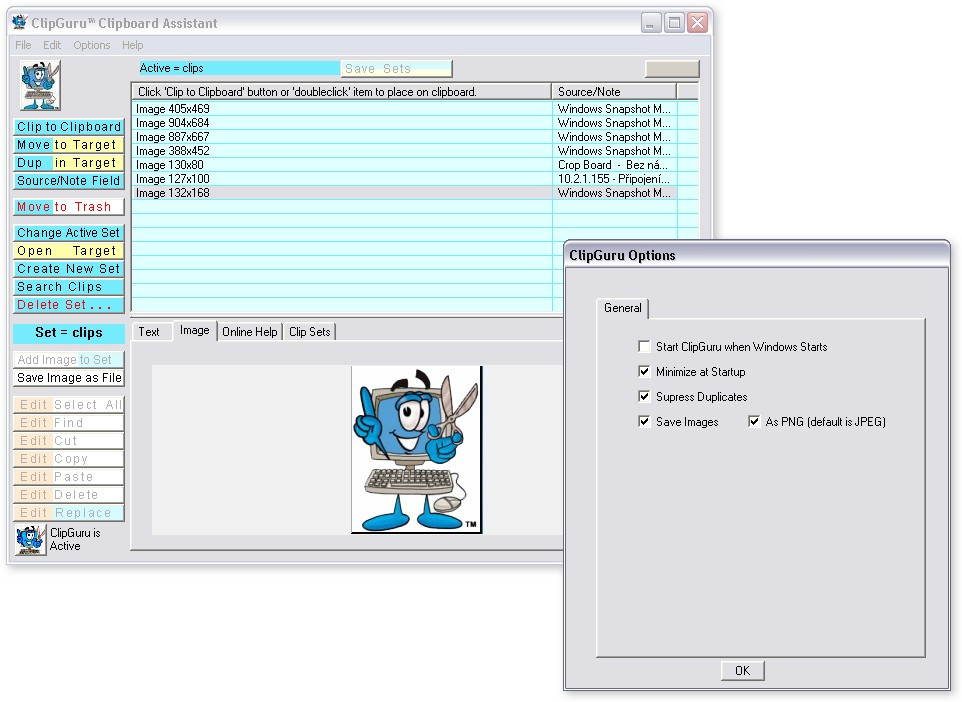
Task: Select the Image 405x469 row
Action: click(x=415, y=109)
